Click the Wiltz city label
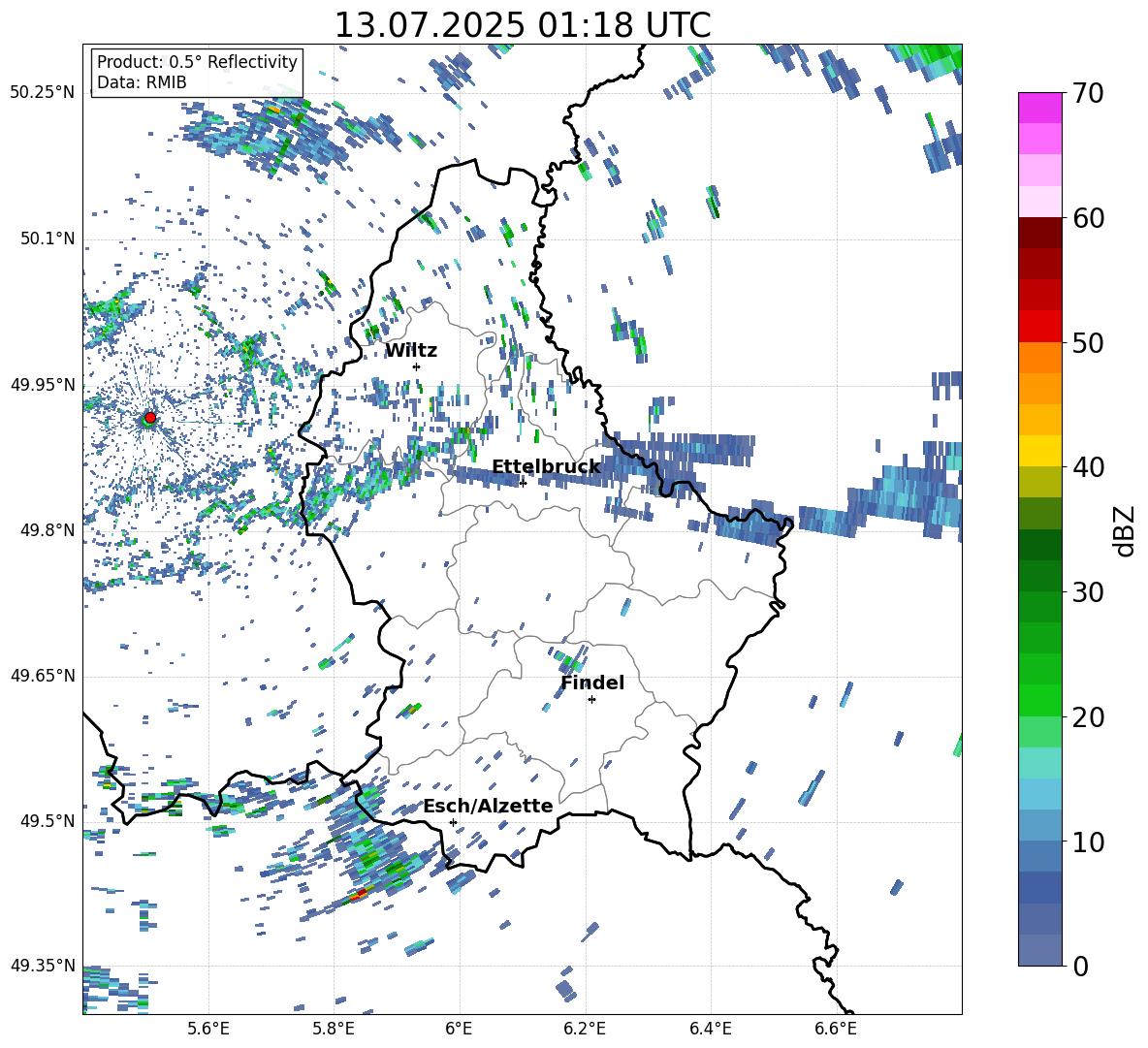Screen dimensions: 1148x1048 point(411,351)
